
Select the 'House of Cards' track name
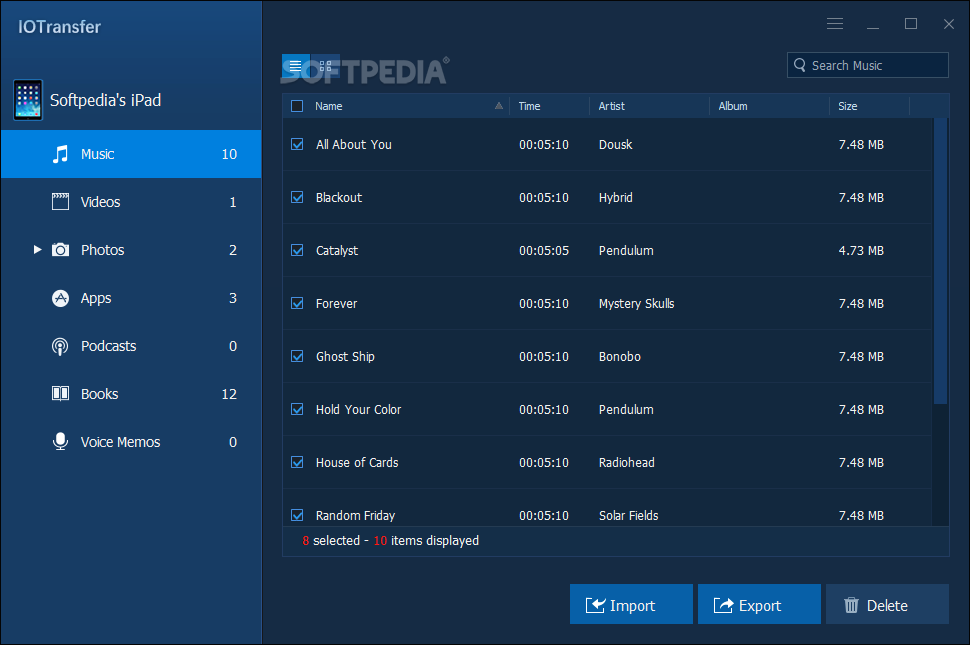click(x=357, y=463)
